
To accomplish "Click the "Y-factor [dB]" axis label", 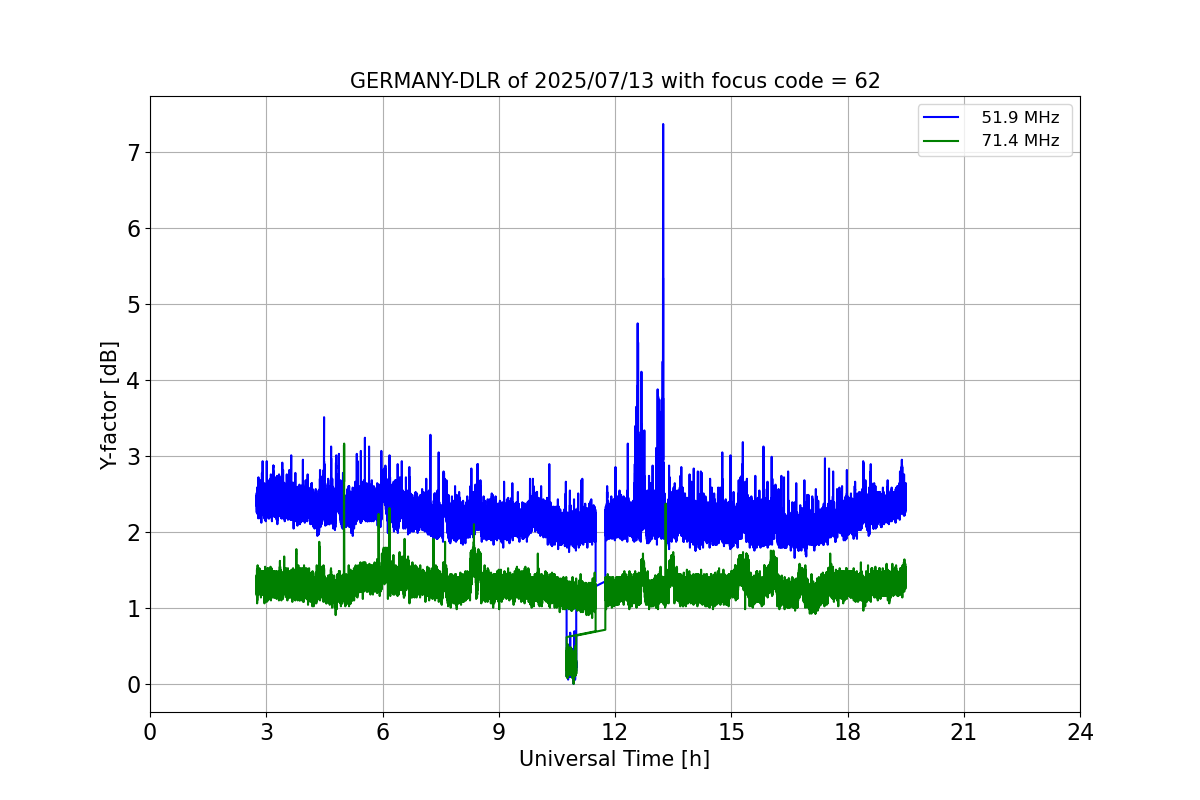I will click(109, 405).
